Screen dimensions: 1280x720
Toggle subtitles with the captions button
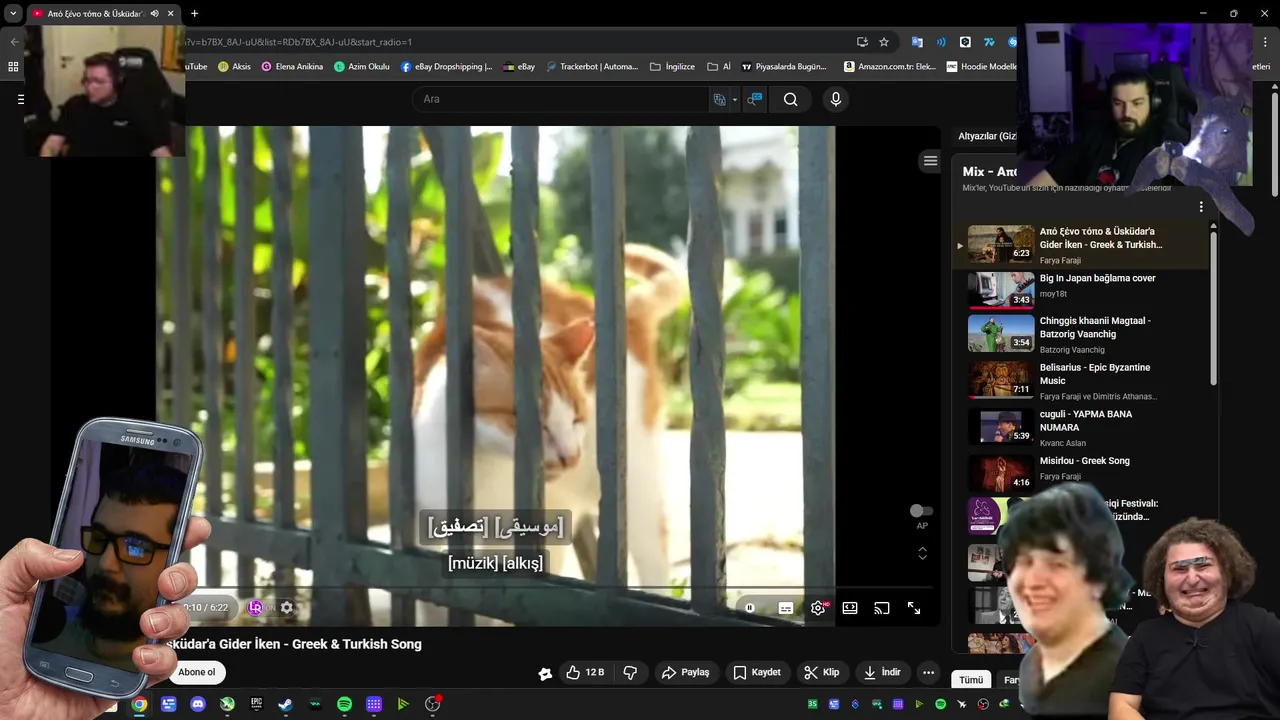coord(786,608)
